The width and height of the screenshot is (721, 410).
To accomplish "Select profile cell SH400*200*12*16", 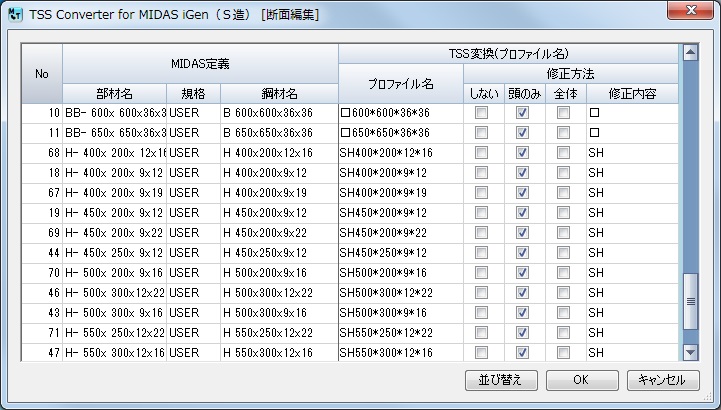I will coord(401,153).
